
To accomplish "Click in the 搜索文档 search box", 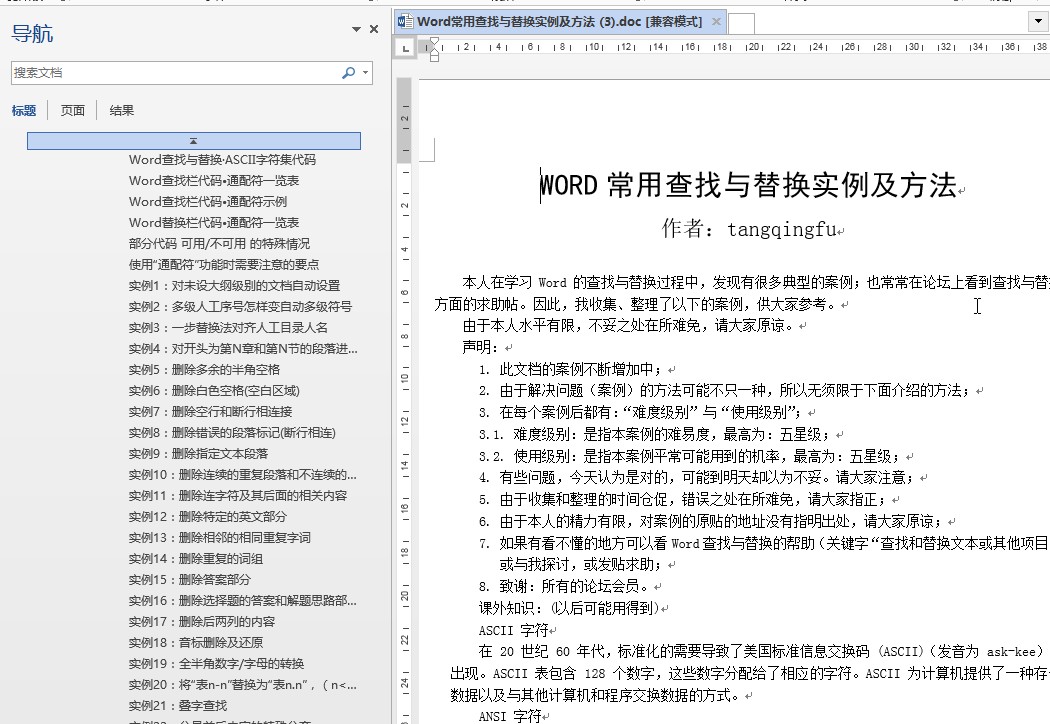I will tap(170, 73).
